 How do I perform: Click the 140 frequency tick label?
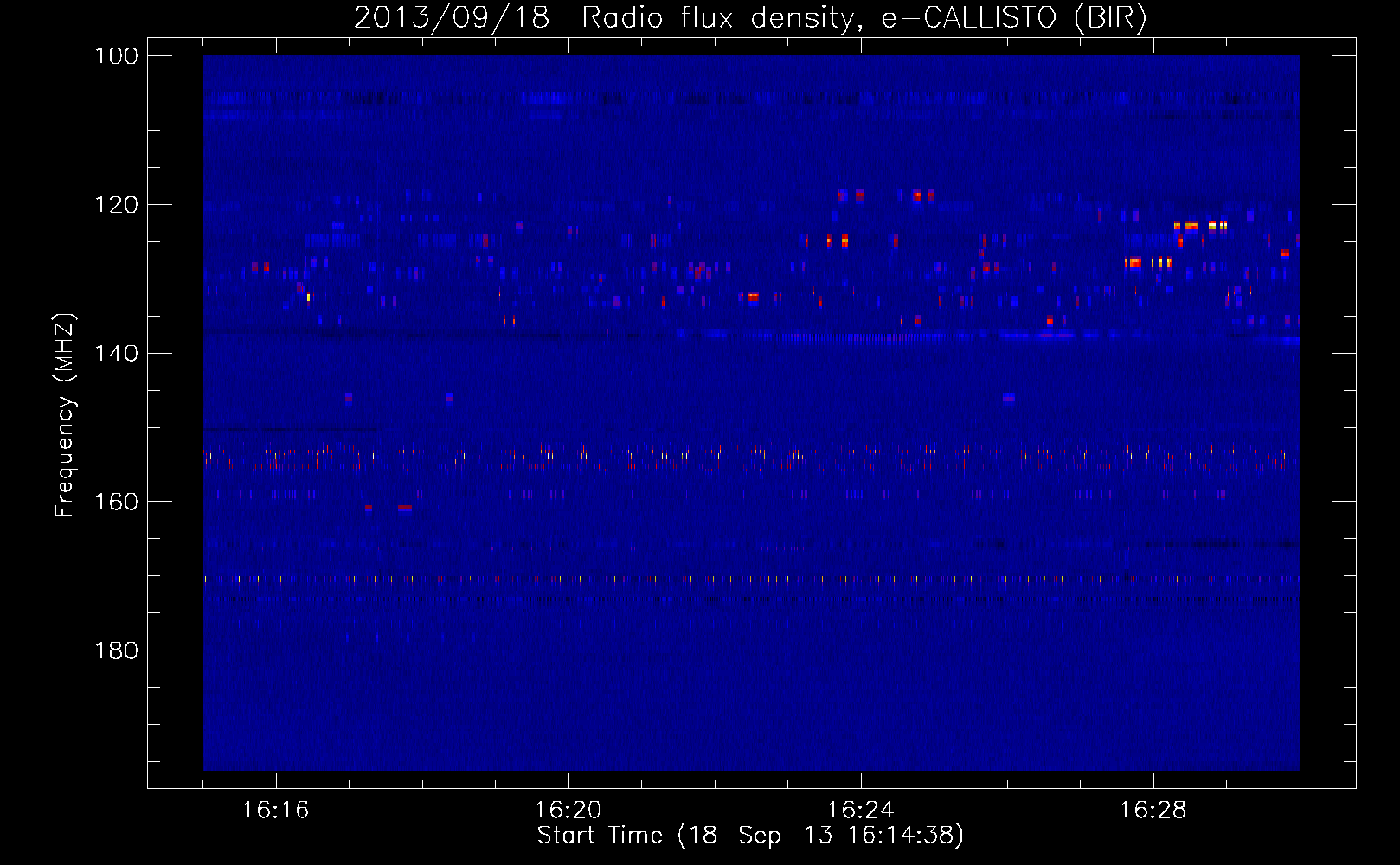115,354
